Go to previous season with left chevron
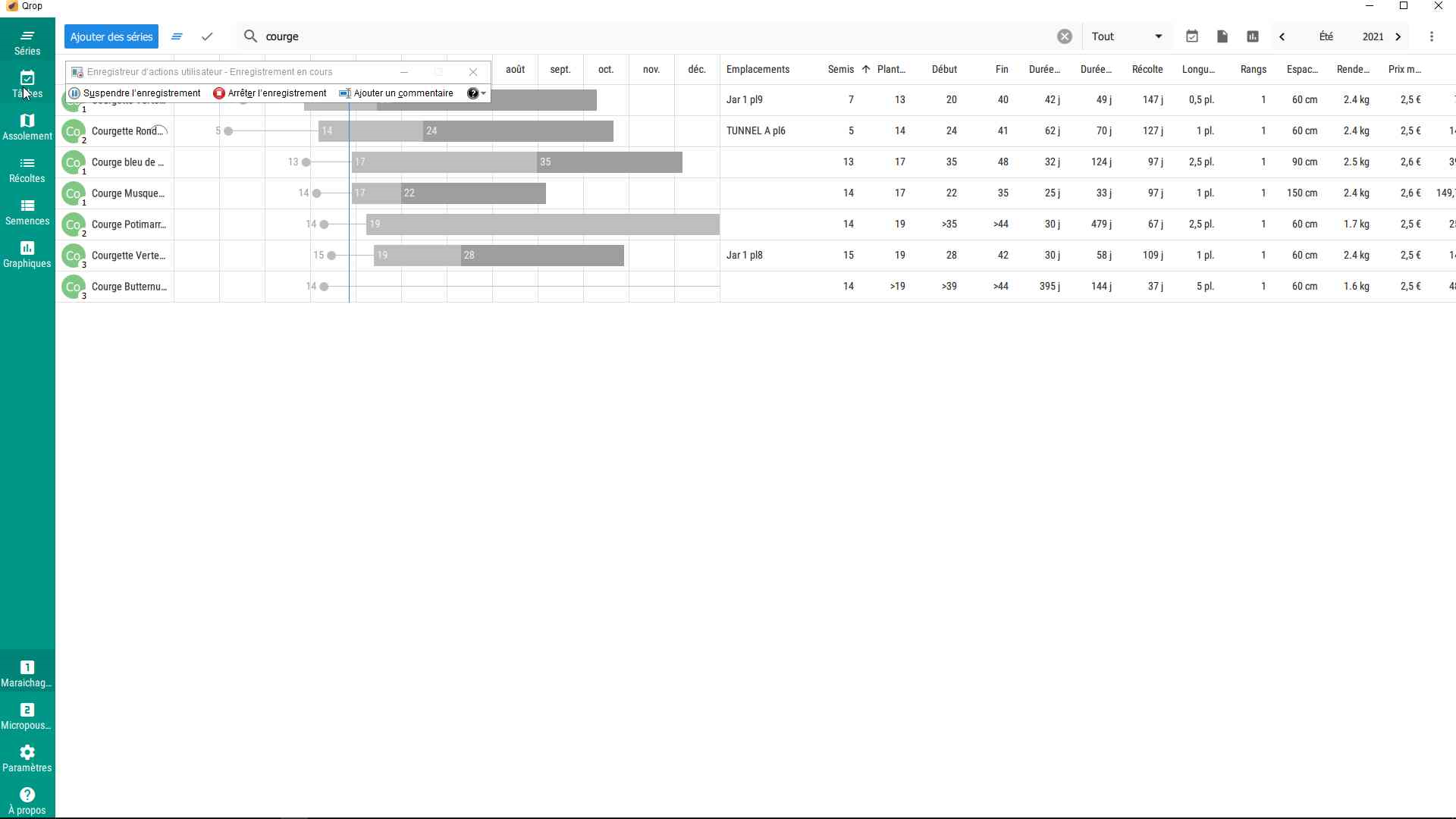This screenshot has height=819, width=1456. point(1282,36)
